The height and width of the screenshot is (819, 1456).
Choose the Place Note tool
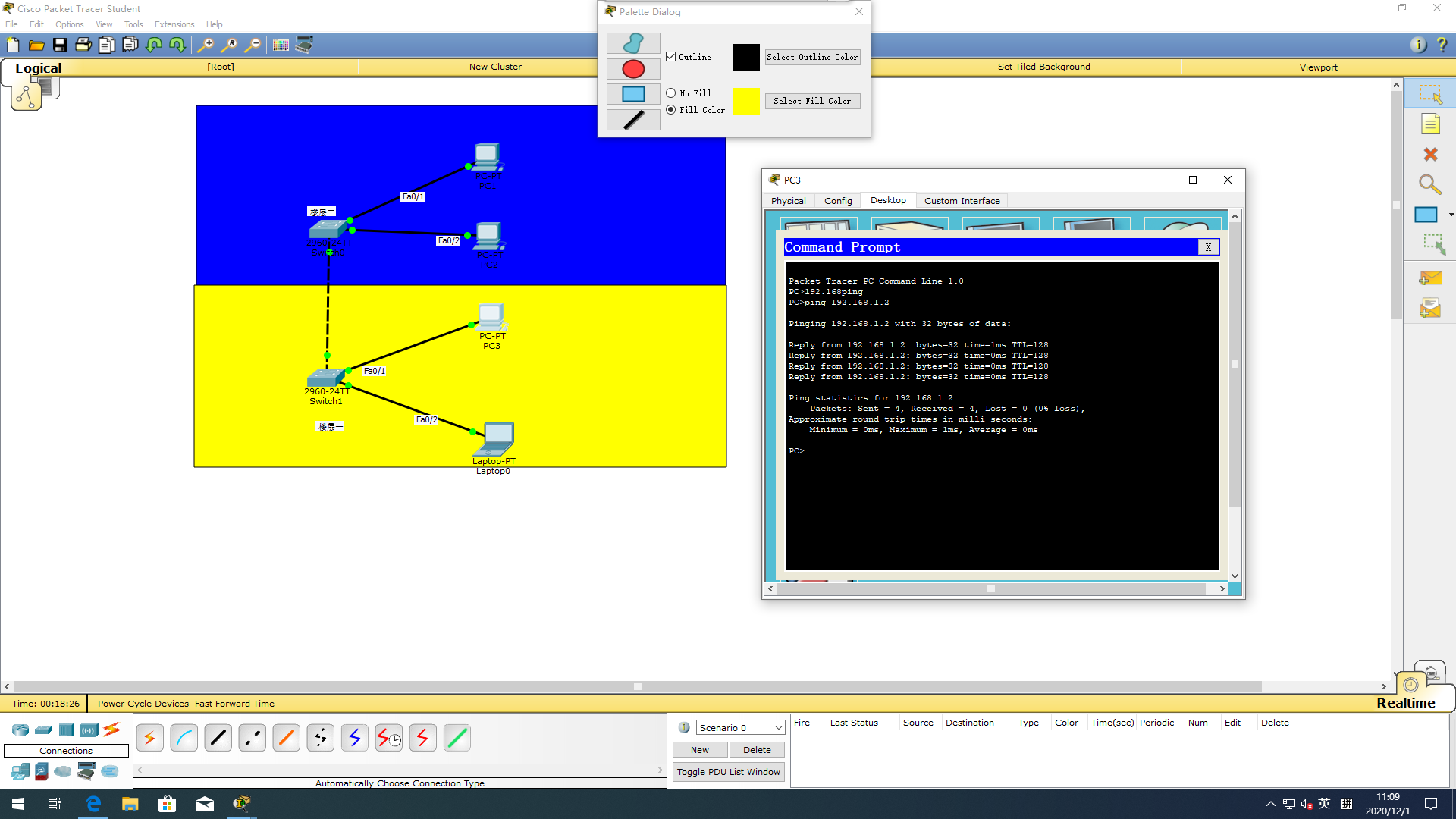point(1430,124)
